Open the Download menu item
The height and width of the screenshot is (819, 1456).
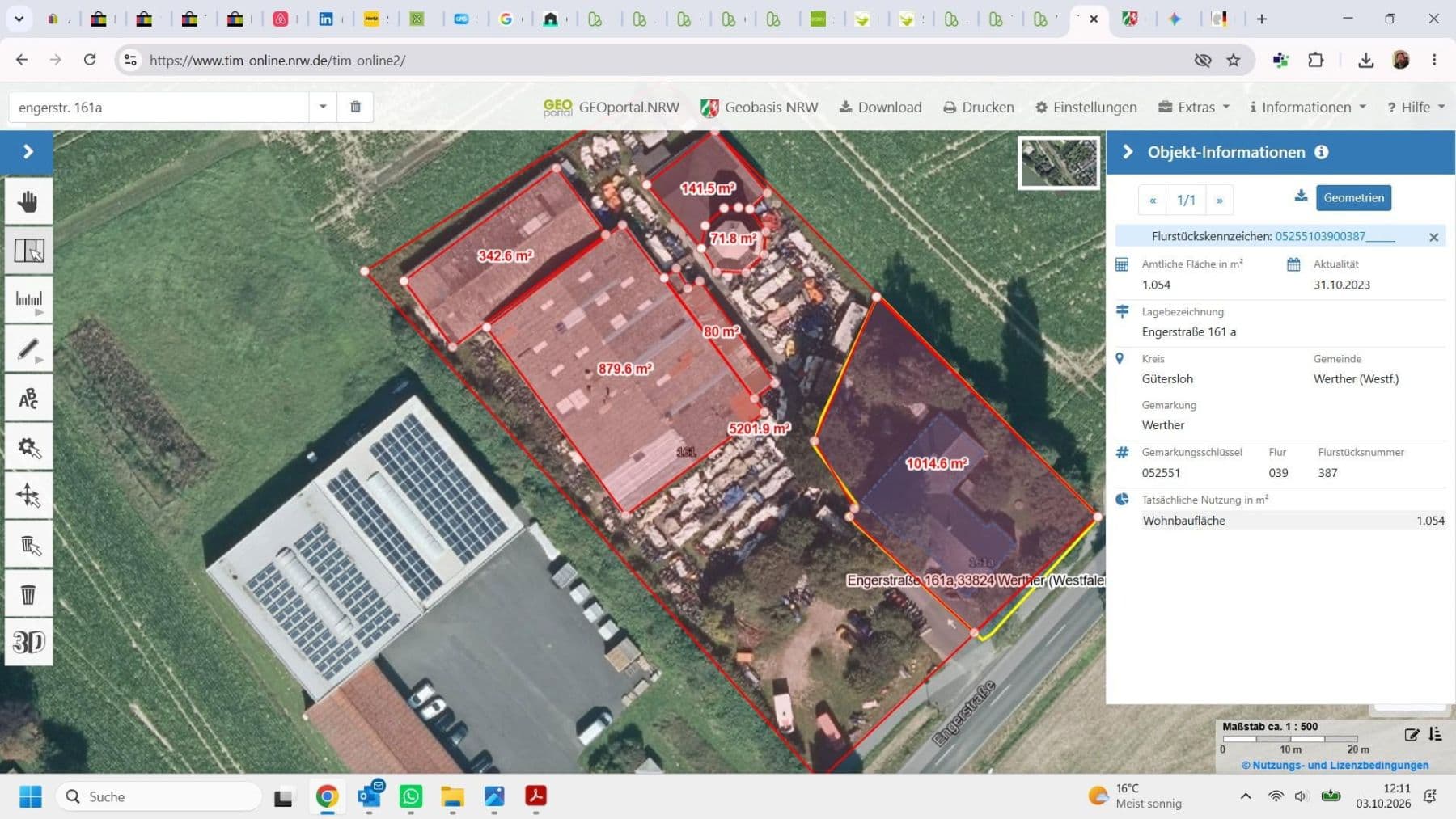(880, 107)
